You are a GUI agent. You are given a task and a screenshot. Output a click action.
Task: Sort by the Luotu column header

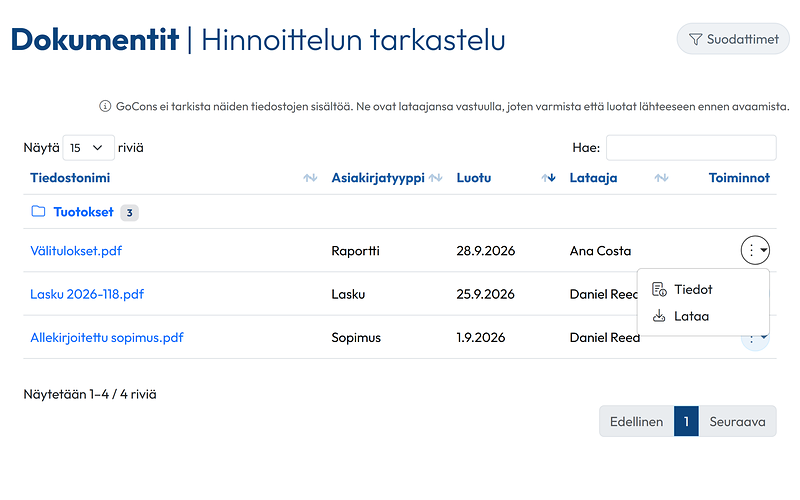click(473, 178)
